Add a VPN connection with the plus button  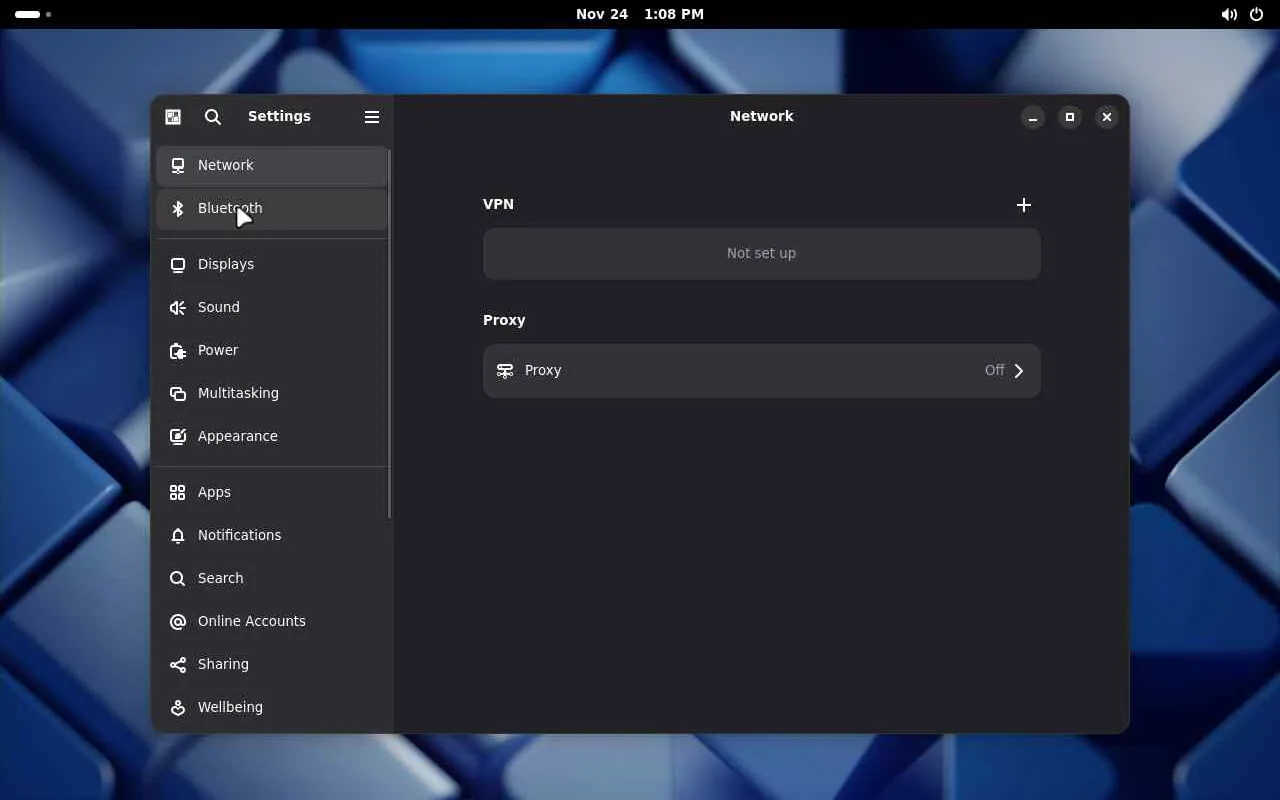pyautogui.click(x=1023, y=205)
